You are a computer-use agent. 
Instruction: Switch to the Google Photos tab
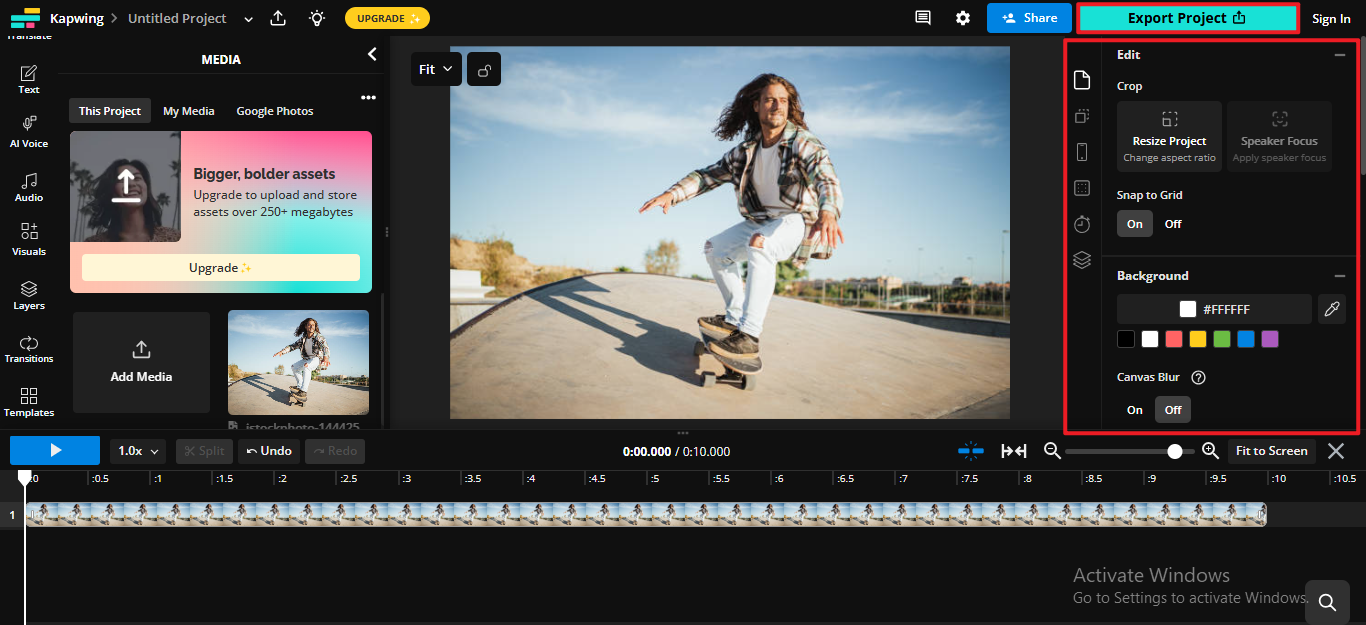click(274, 110)
